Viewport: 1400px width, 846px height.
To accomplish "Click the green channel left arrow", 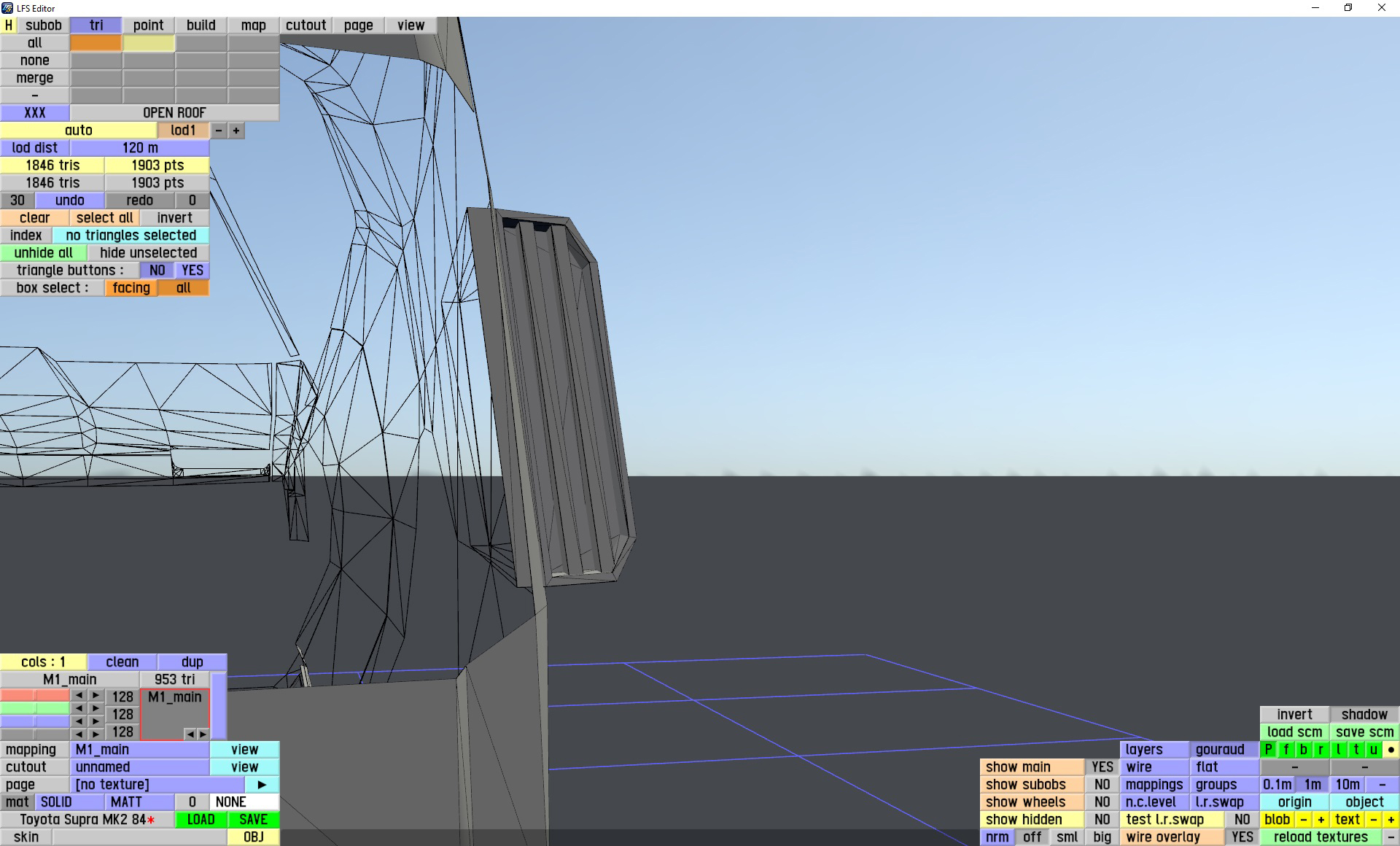I will [x=79, y=708].
